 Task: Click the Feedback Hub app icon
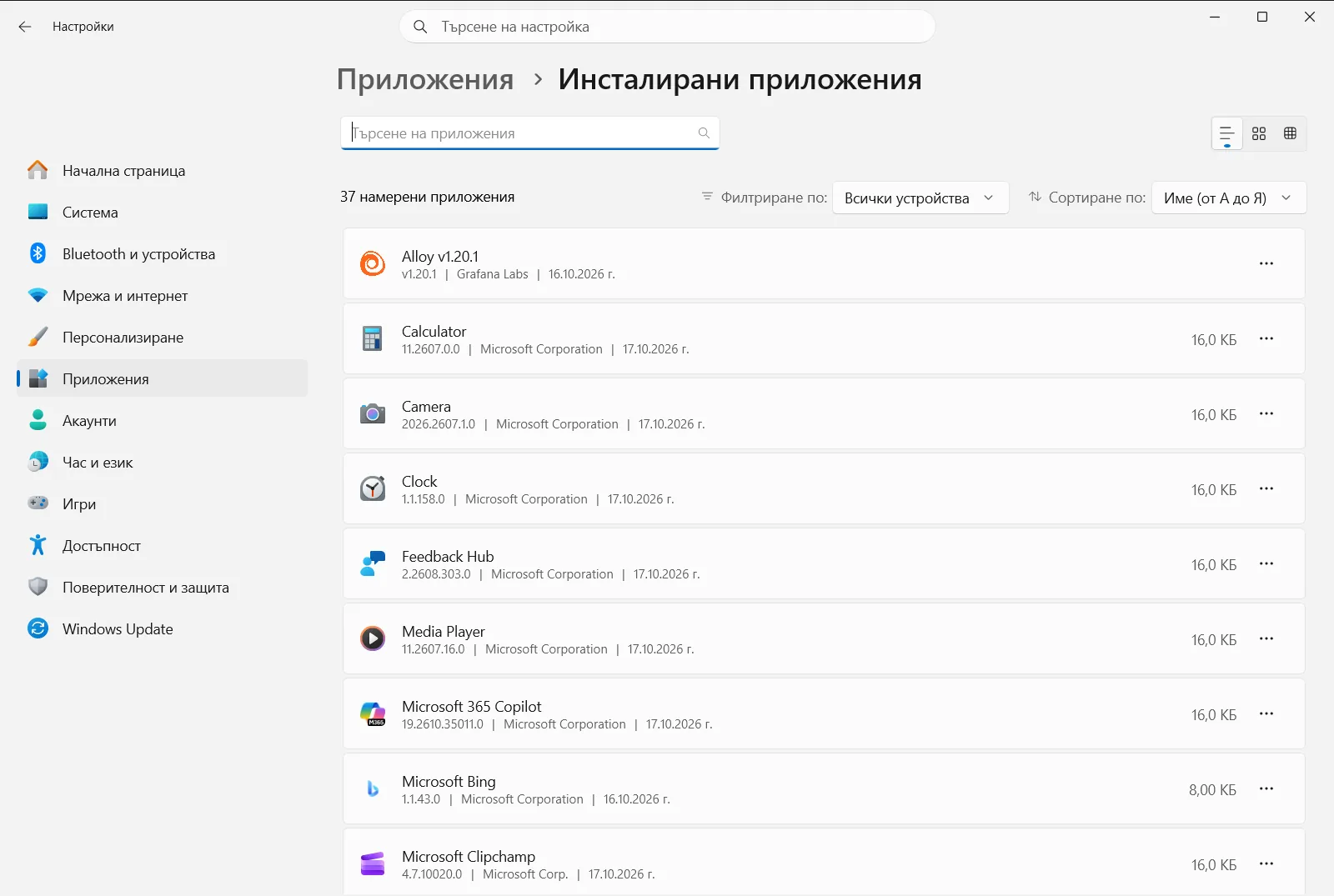pos(373,563)
